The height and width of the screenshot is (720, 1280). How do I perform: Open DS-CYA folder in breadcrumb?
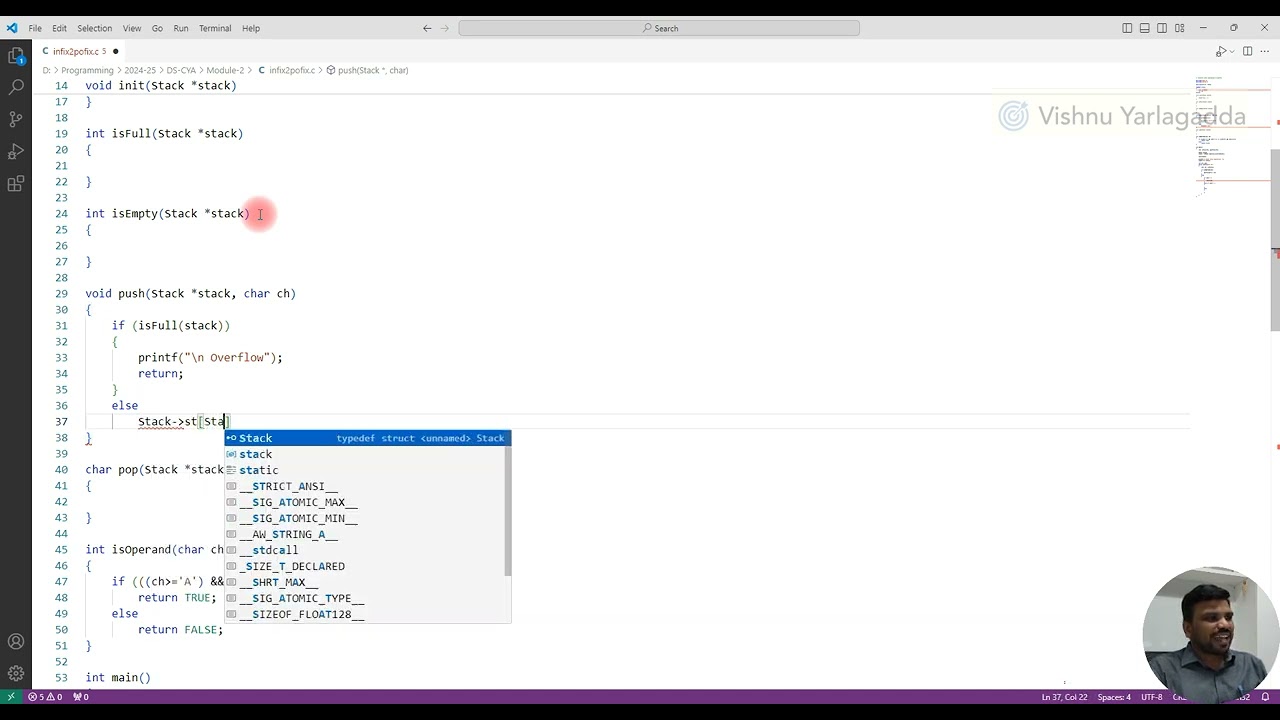pos(181,70)
